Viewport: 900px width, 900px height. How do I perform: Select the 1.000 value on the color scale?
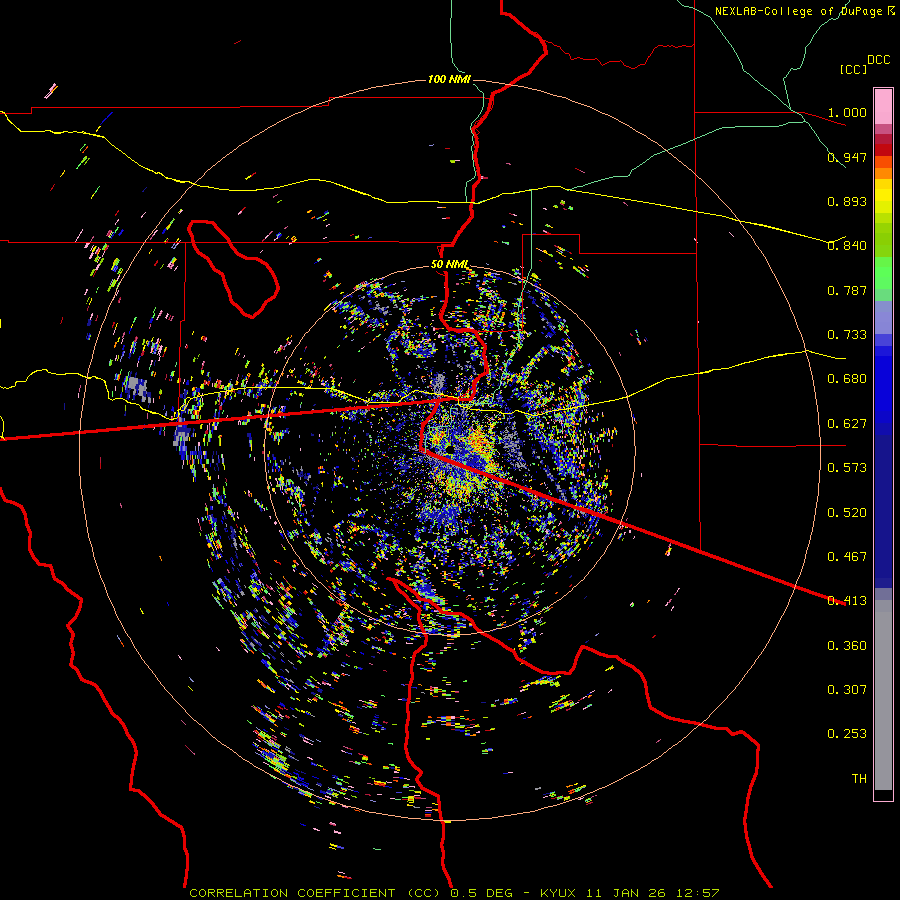click(847, 112)
